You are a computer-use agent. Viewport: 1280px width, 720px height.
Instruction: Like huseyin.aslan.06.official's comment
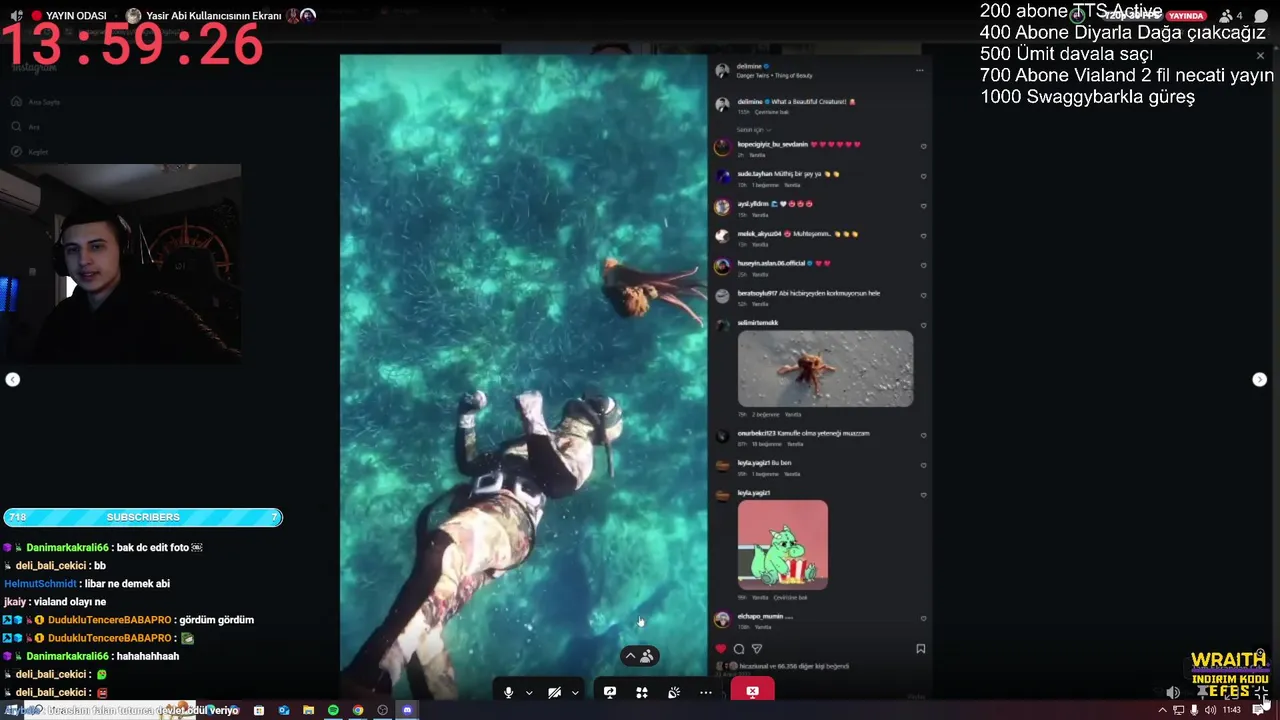point(923,266)
